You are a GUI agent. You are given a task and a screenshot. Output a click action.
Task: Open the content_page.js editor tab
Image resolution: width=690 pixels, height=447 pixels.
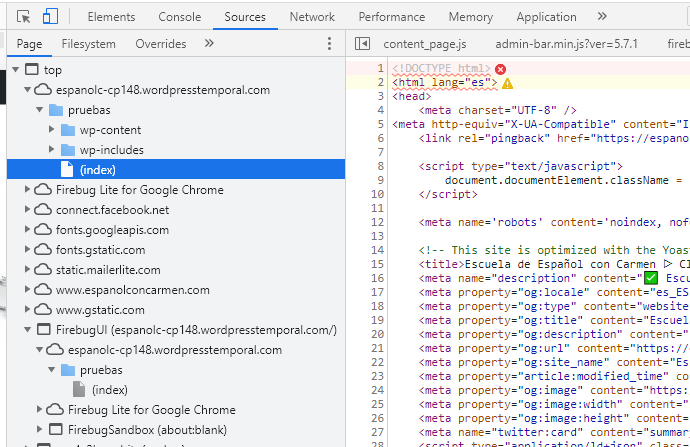[425, 44]
